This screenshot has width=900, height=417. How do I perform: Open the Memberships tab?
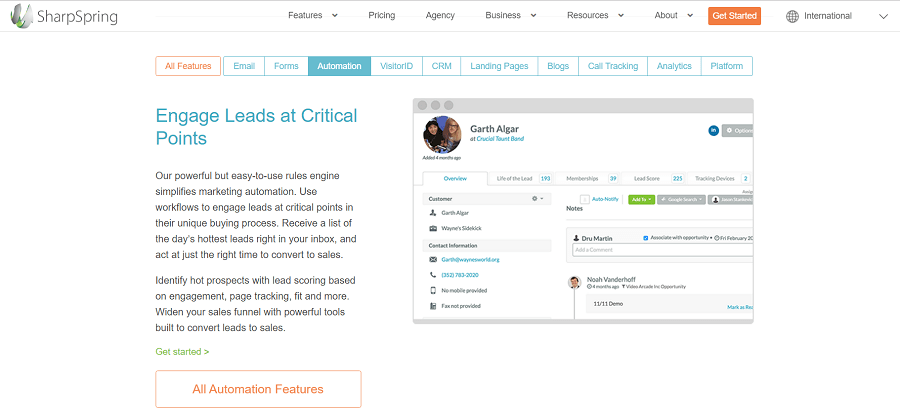(x=588, y=178)
